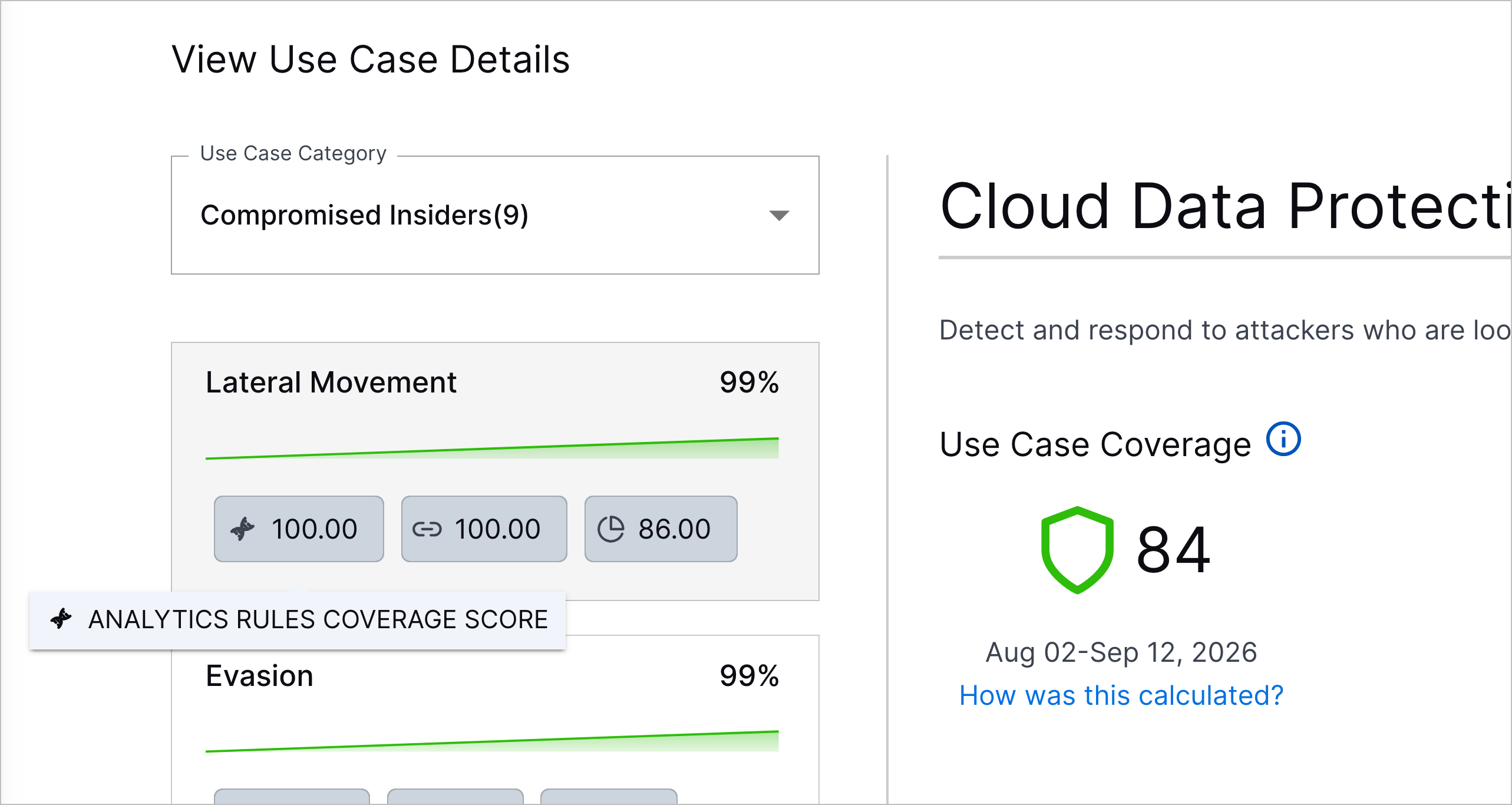1512x805 pixels.
Task: Click the View Use Case Details title
Action: [371, 60]
